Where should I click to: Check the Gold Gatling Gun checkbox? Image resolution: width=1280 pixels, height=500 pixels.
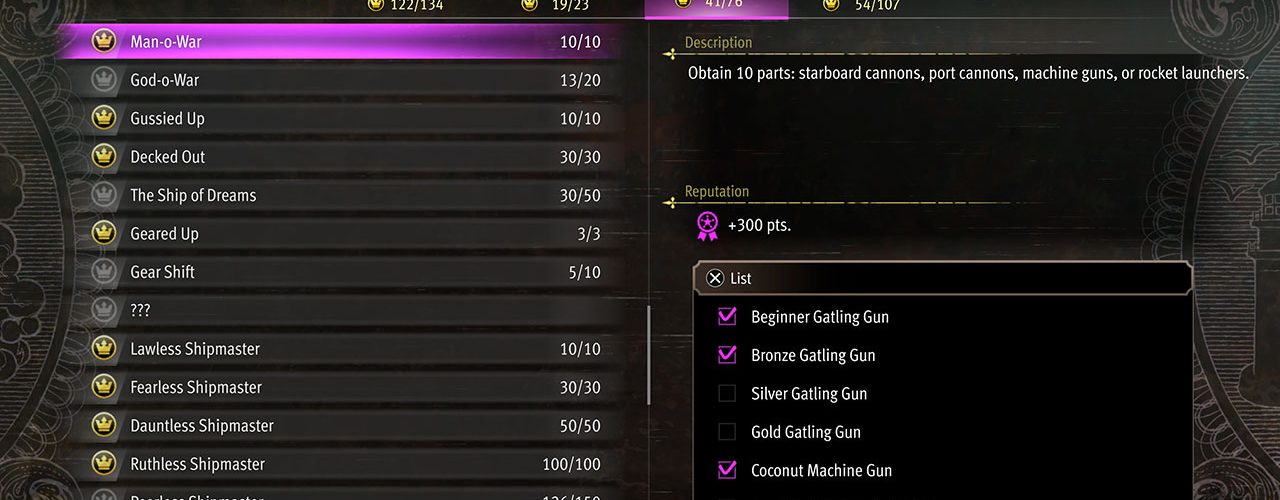(x=727, y=432)
